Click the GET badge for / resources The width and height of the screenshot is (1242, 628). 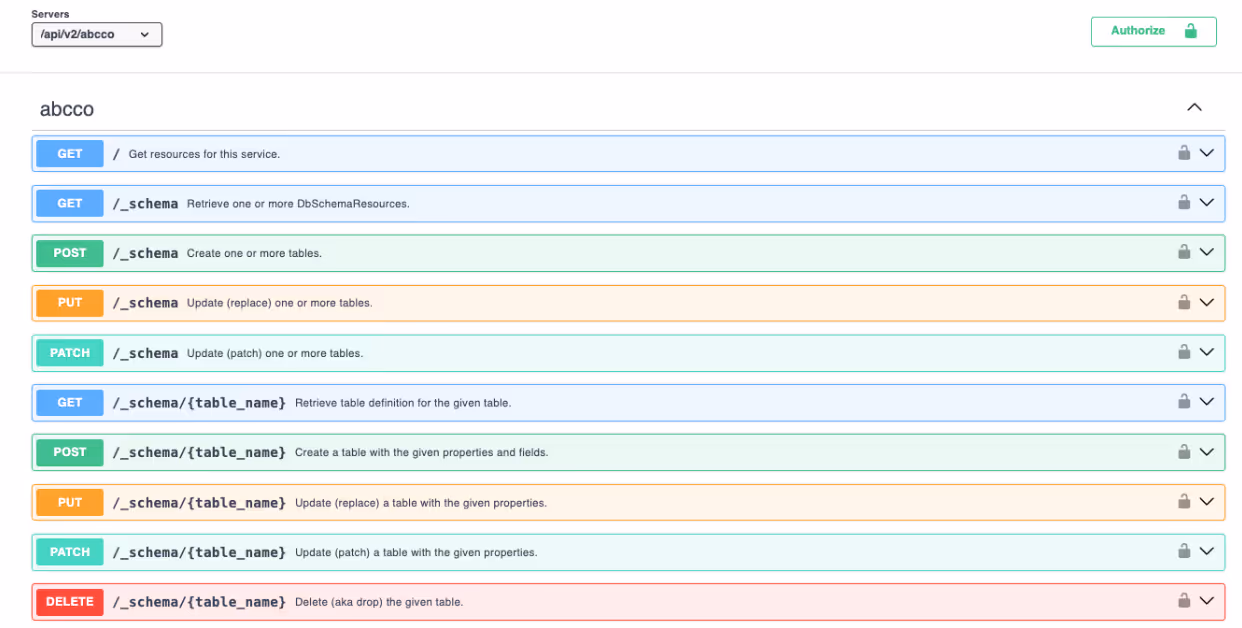tap(70, 153)
